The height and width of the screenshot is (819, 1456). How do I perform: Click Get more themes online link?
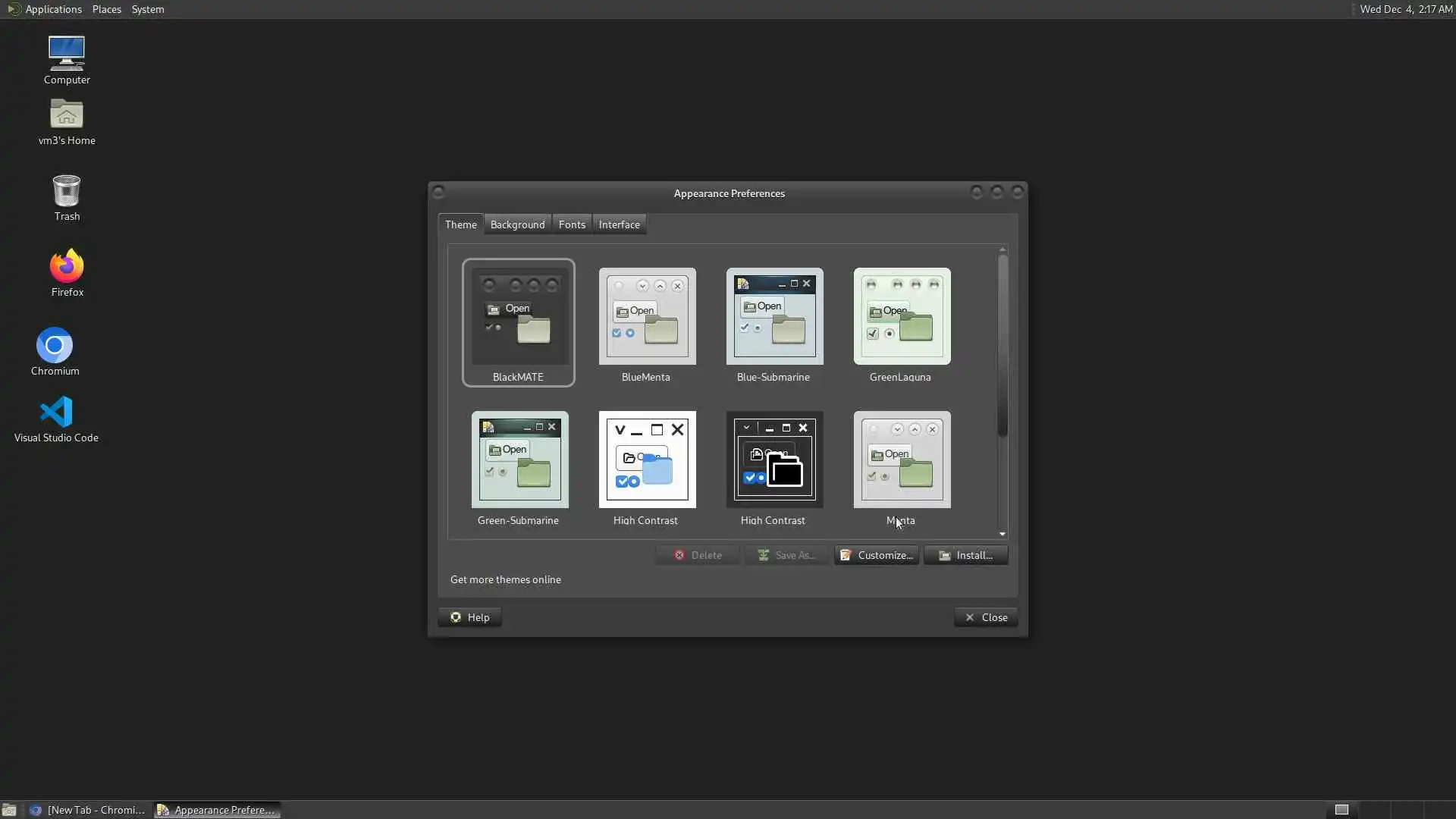(x=506, y=579)
